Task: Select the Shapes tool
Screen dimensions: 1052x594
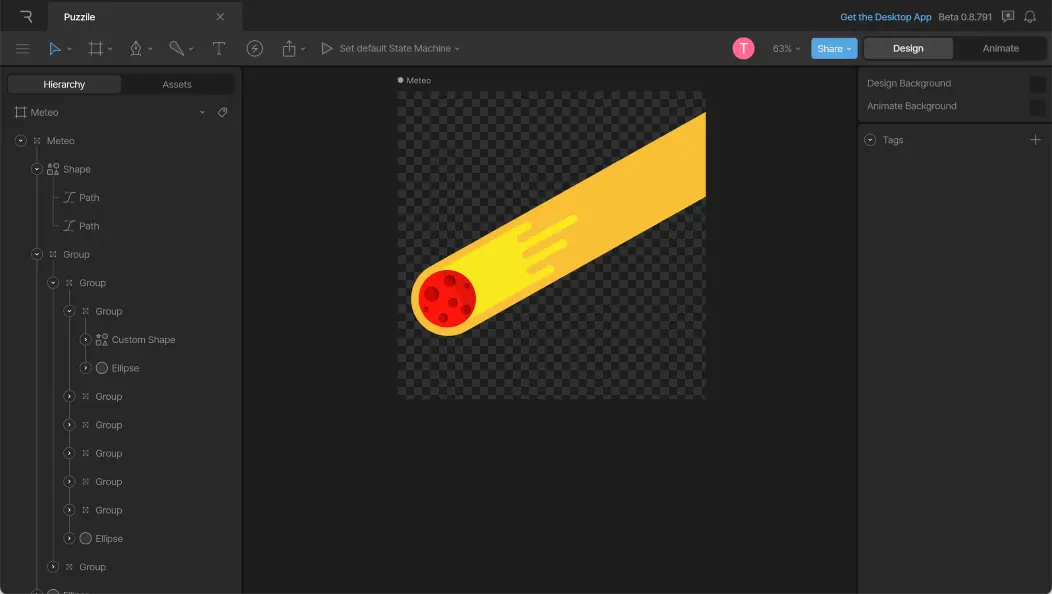Action: (175, 48)
